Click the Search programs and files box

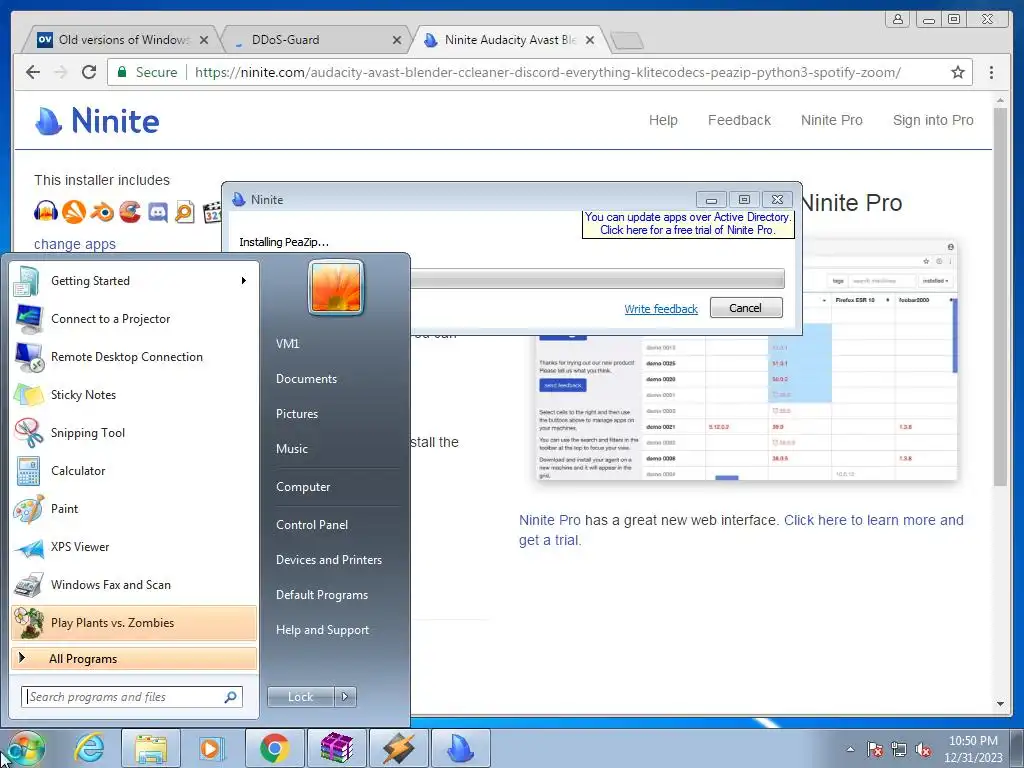tap(131, 697)
